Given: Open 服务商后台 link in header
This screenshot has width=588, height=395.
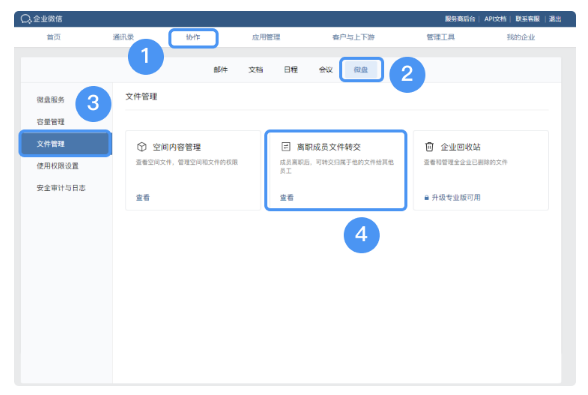Looking at the screenshot, I should coord(460,19).
